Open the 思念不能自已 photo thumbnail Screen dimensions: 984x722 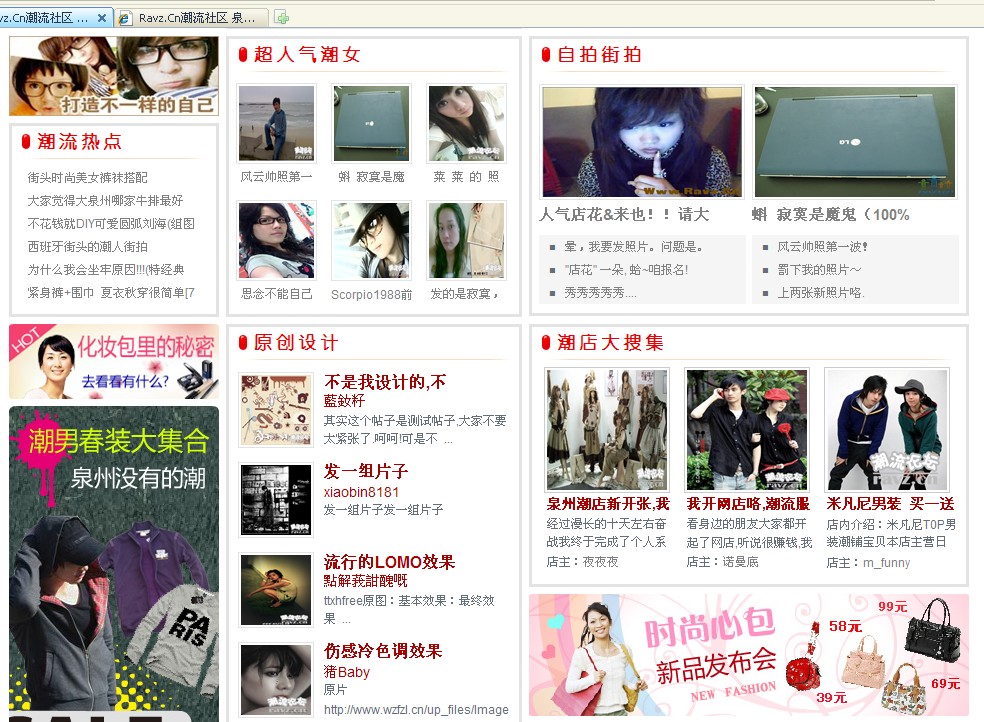tap(276, 240)
